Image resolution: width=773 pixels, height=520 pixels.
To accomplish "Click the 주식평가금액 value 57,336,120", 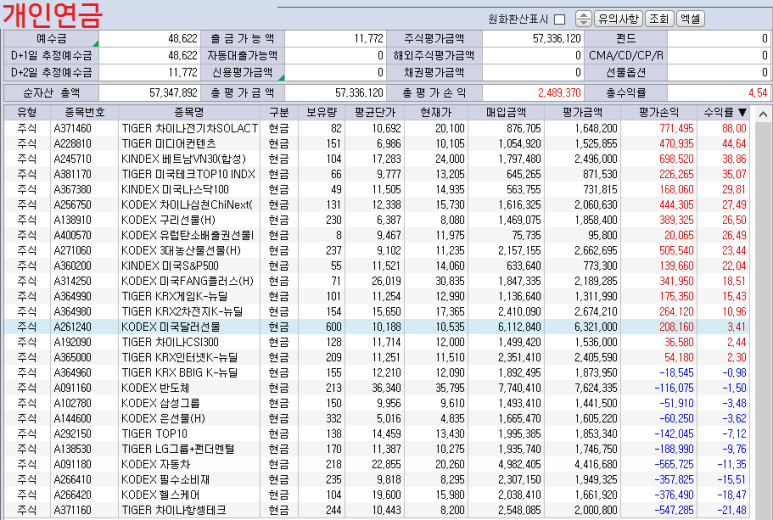I will 557,38.
